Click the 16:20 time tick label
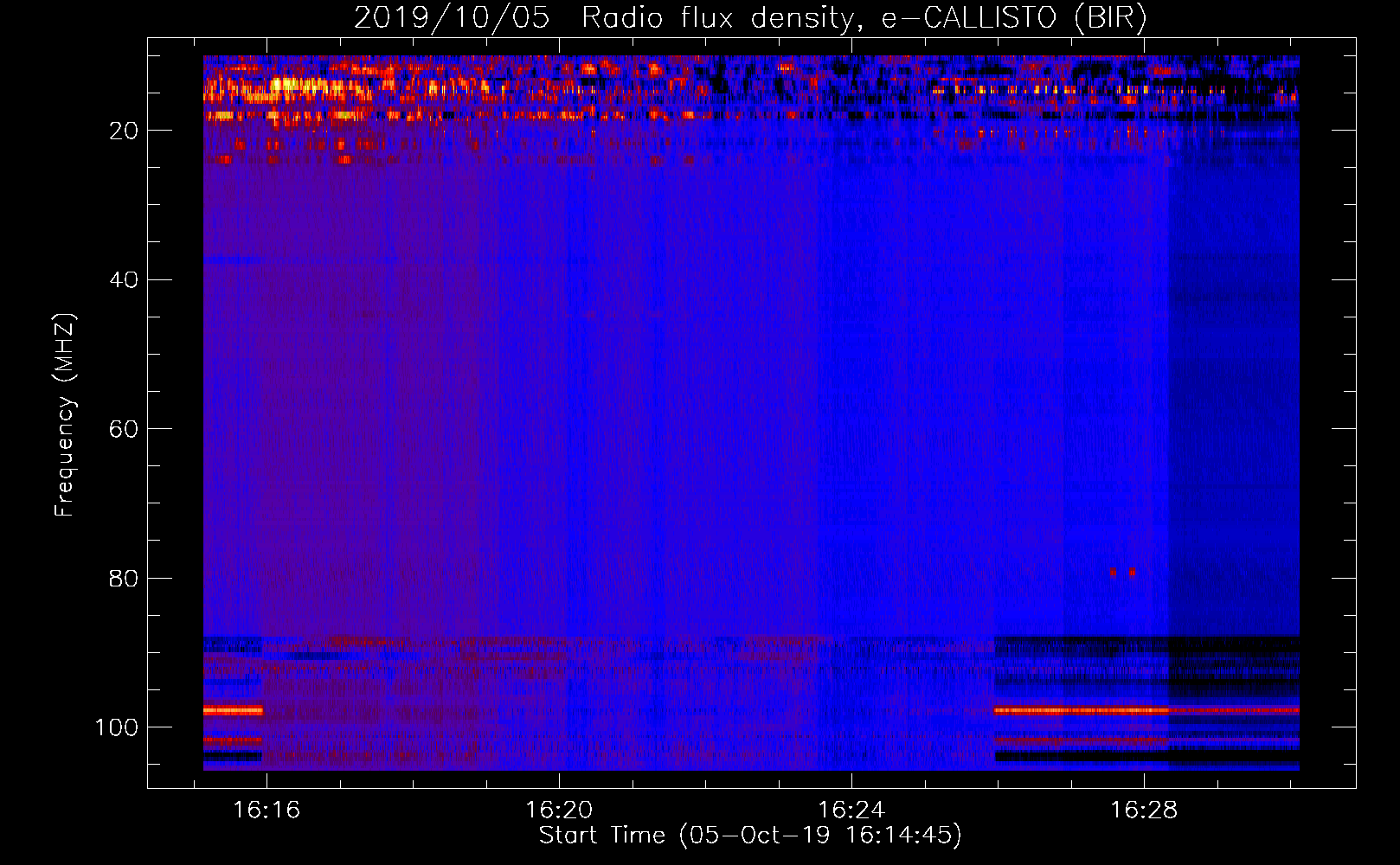1400x865 pixels. pos(559,810)
